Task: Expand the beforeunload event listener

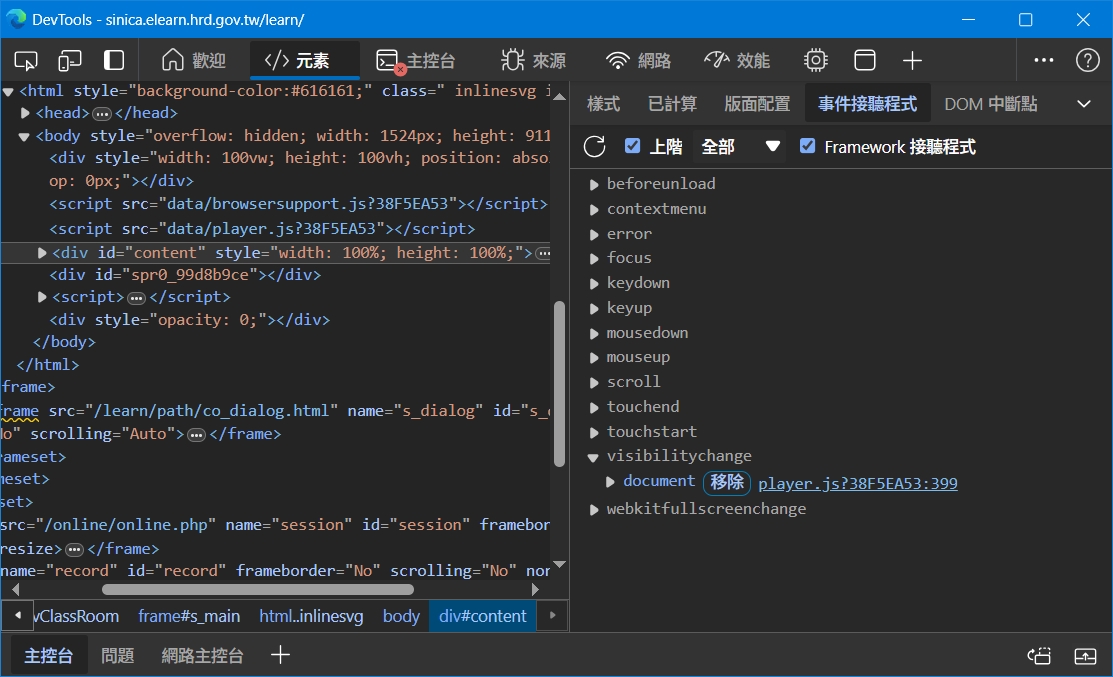Action: click(x=594, y=185)
